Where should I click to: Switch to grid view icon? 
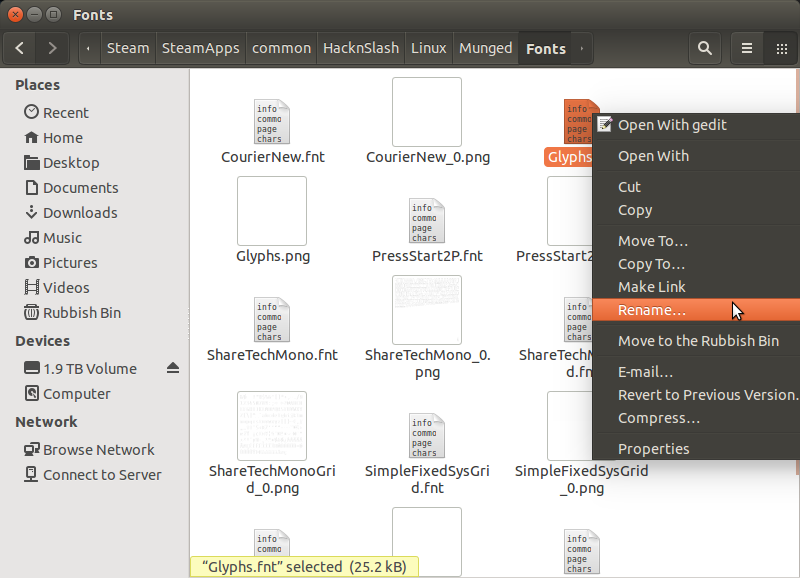(x=782, y=48)
